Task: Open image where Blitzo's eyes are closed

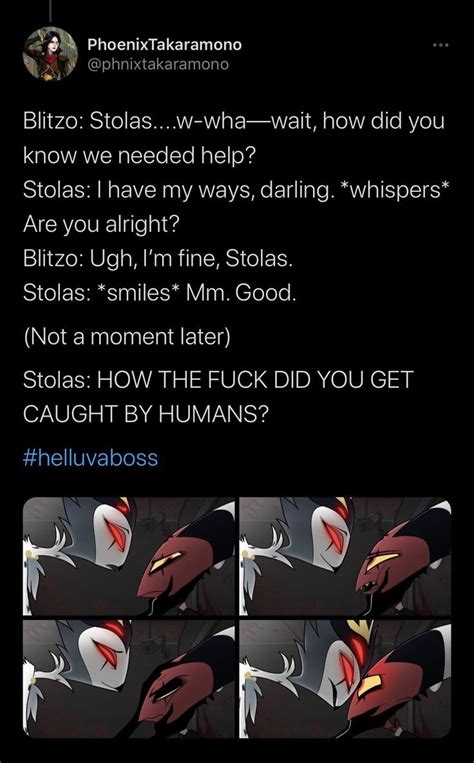Action: pos(129,678)
